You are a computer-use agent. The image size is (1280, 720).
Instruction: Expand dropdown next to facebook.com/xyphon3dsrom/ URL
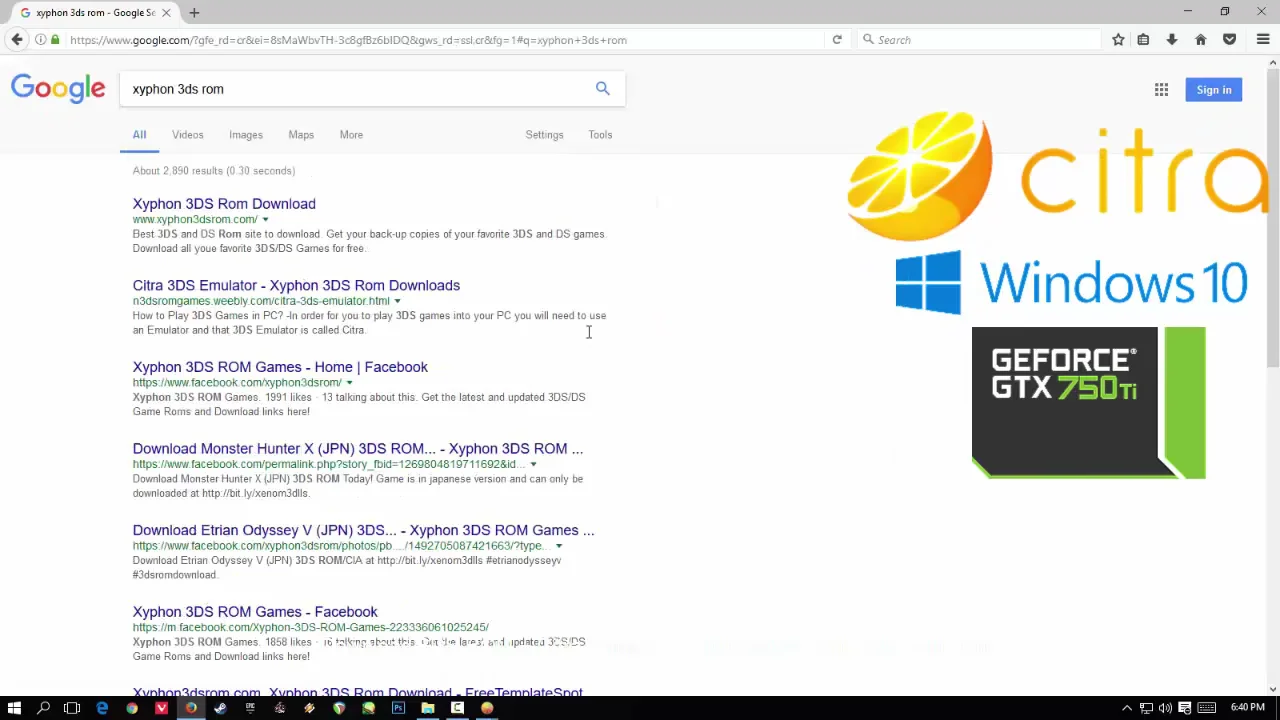349,383
